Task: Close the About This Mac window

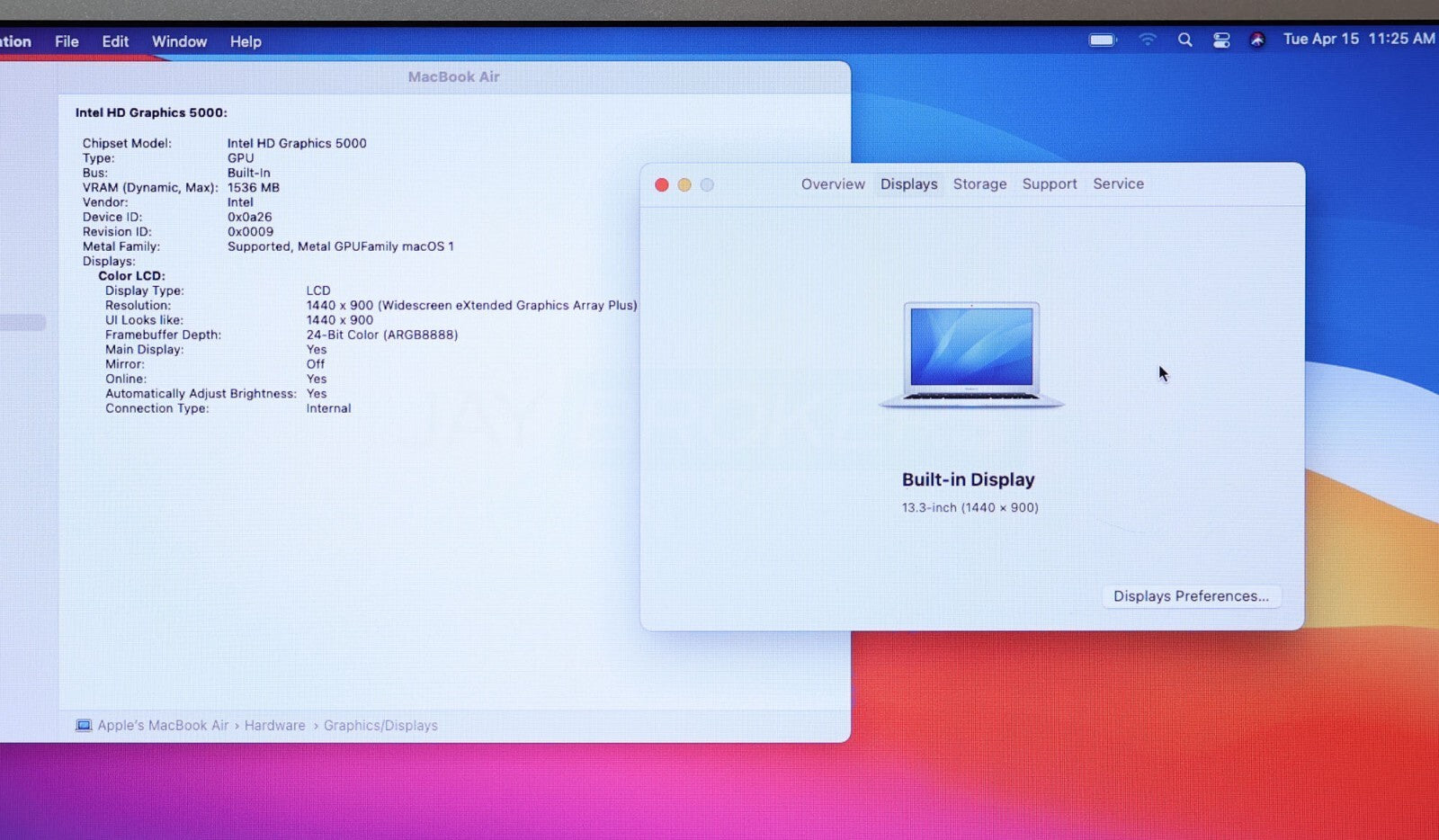Action: pyautogui.click(x=662, y=184)
